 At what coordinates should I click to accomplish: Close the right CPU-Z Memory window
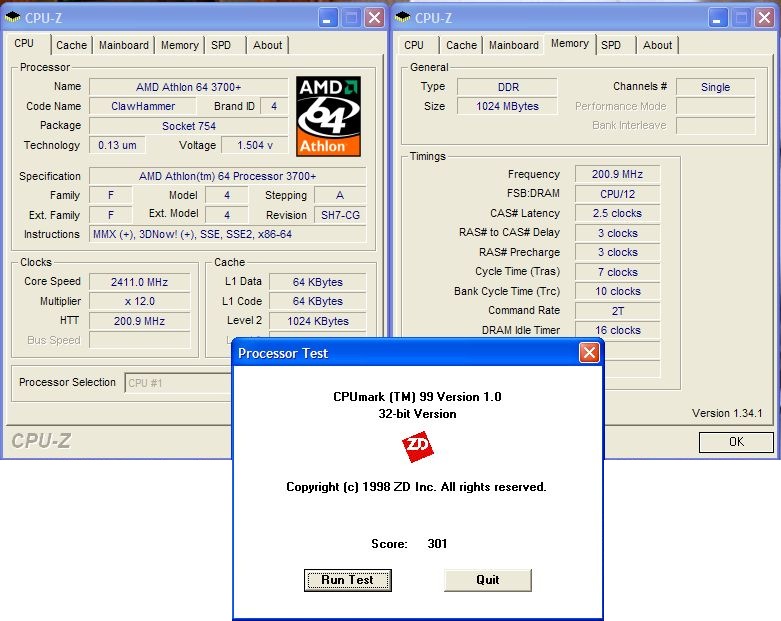click(x=764, y=18)
